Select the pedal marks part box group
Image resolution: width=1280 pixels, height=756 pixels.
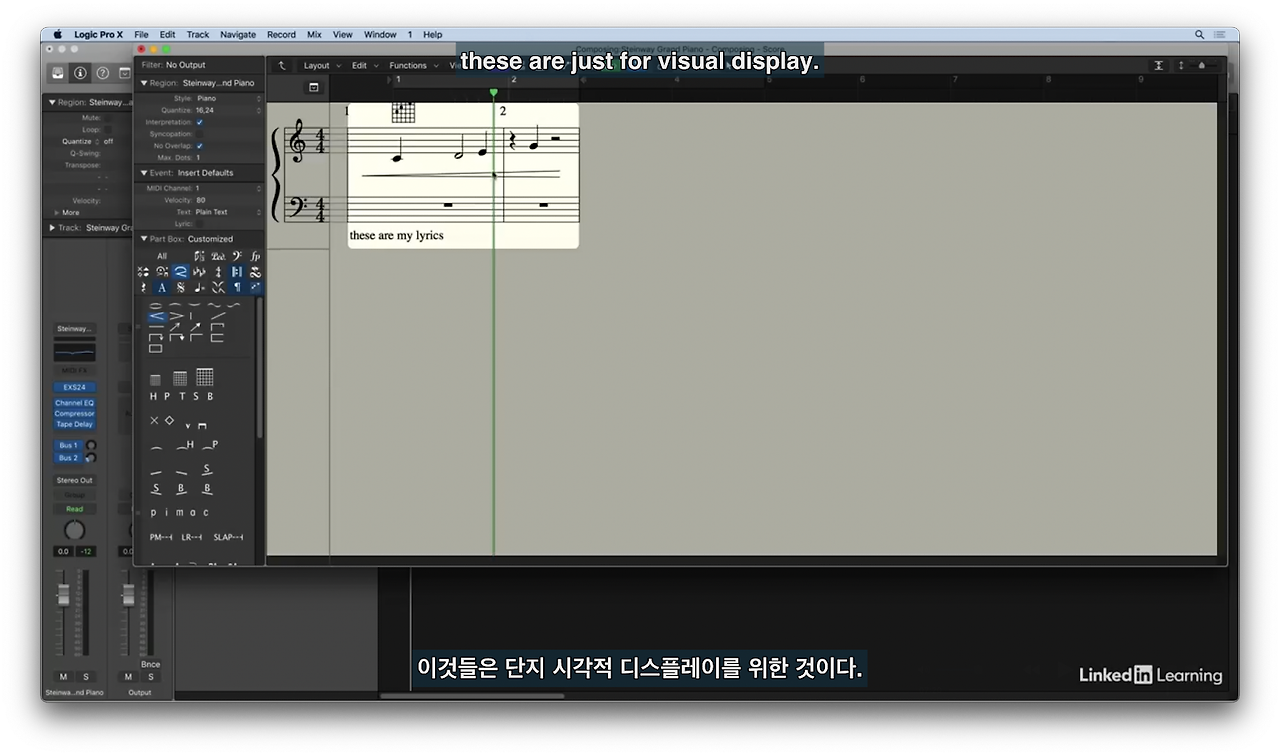(x=218, y=256)
